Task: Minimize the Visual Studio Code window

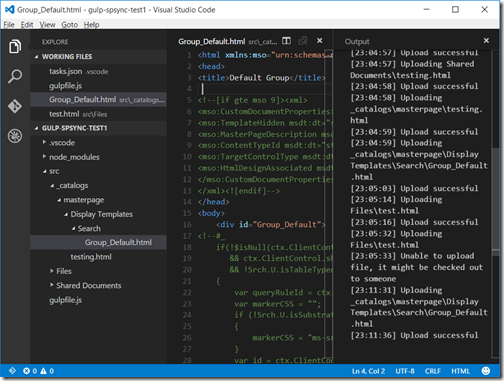Action: pyautogui.click(x=426, y=9)
